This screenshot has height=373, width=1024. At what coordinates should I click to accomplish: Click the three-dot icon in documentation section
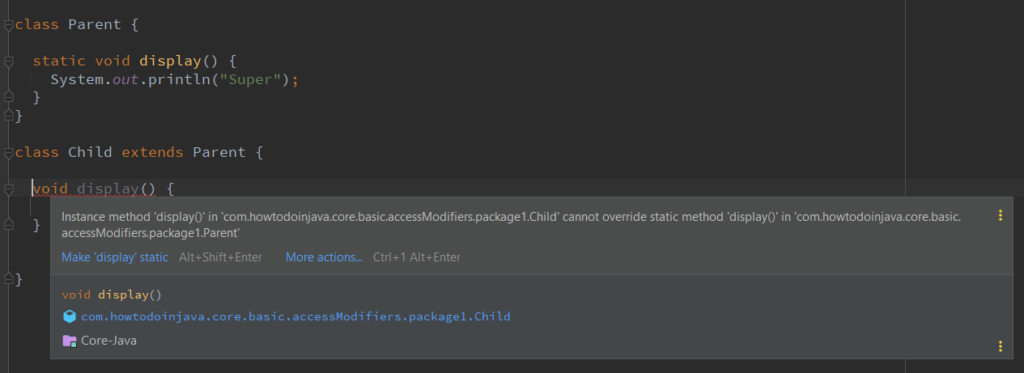1000,346
